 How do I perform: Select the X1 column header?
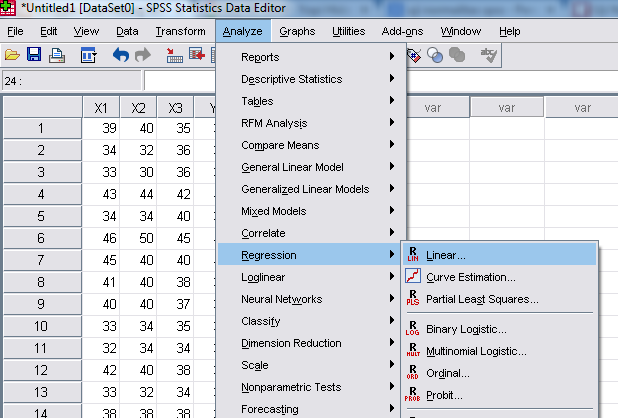[101, 107]
